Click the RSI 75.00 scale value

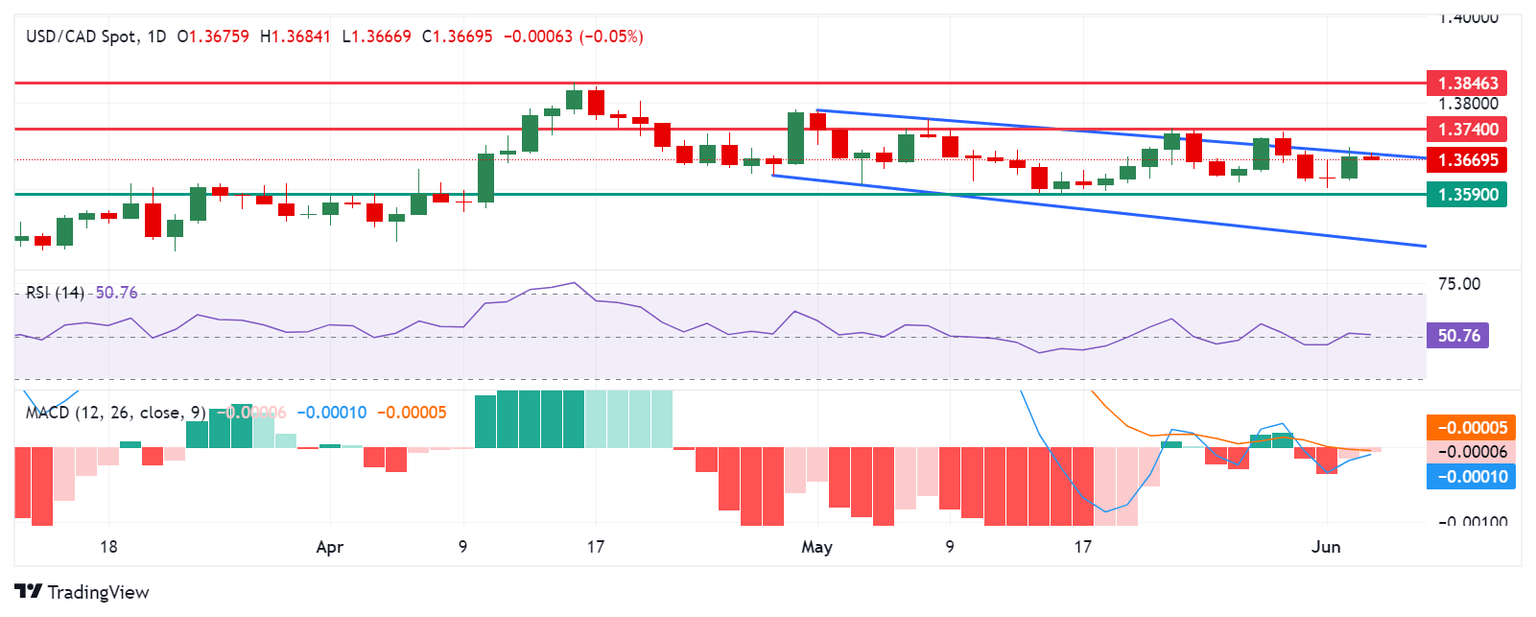(1459, 284)
